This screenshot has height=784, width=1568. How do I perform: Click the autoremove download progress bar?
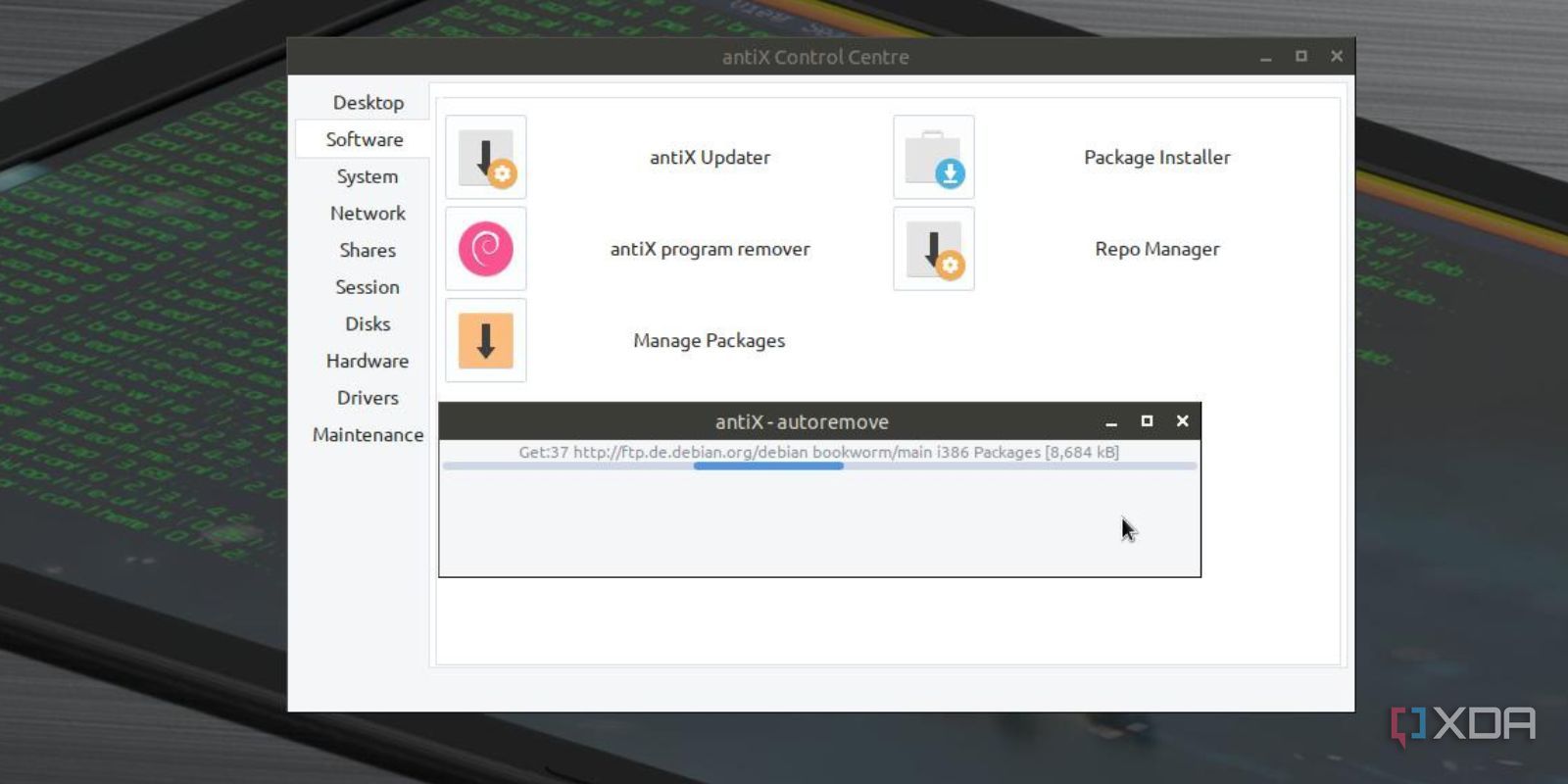[819, 466]
